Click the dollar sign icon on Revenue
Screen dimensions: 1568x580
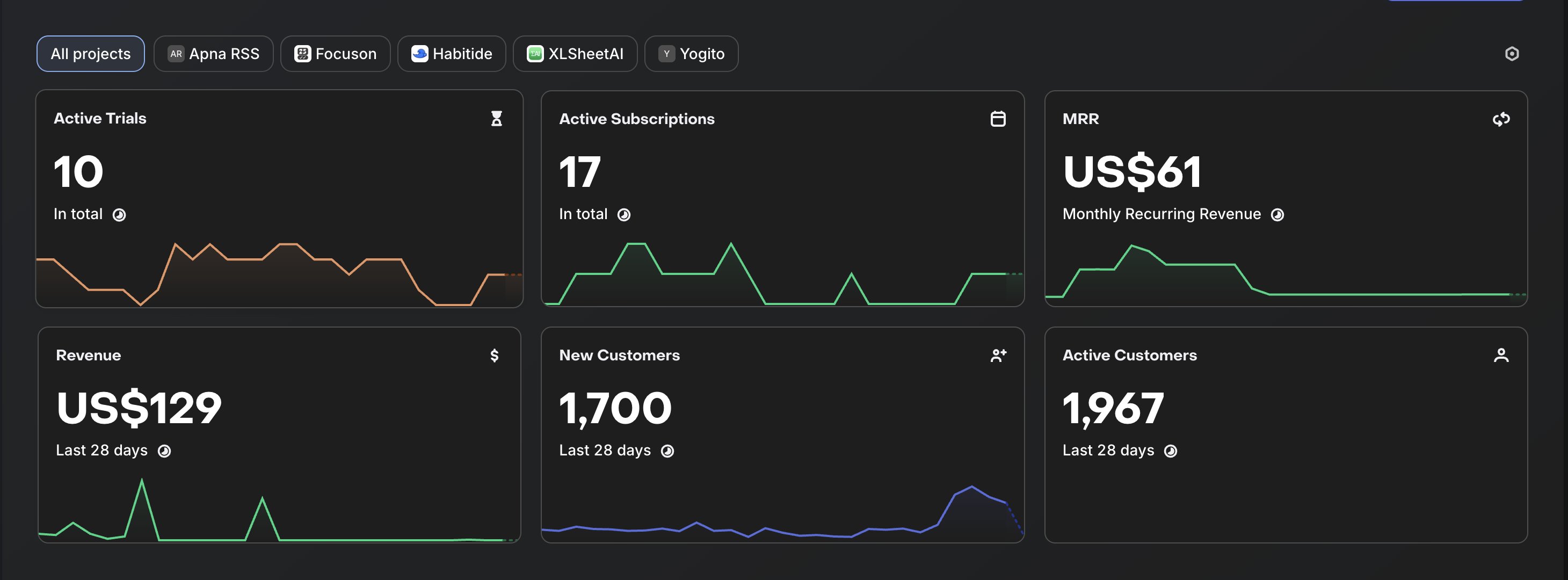(494, 355)
